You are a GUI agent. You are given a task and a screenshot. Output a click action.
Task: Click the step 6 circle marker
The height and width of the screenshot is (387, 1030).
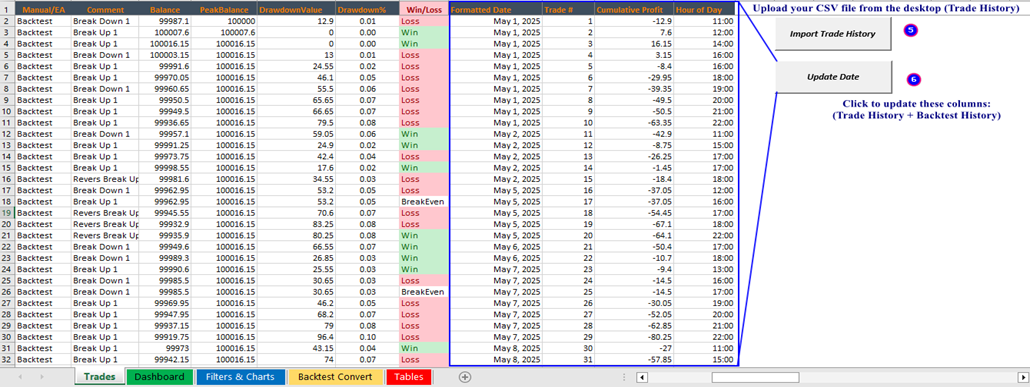click(914, 80)
